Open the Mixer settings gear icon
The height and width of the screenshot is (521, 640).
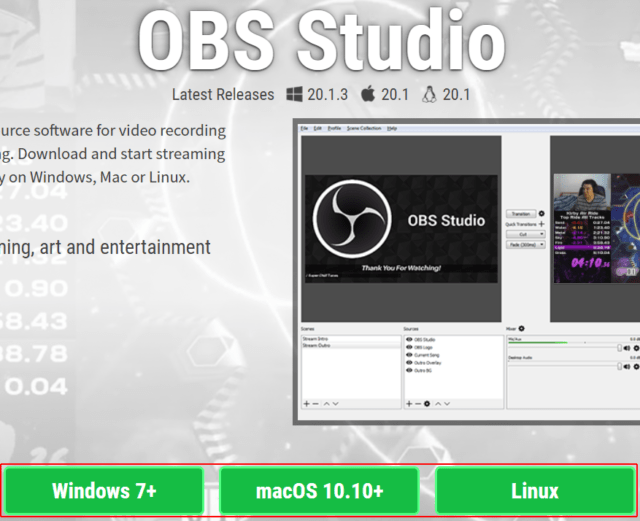tap(521, 329)
